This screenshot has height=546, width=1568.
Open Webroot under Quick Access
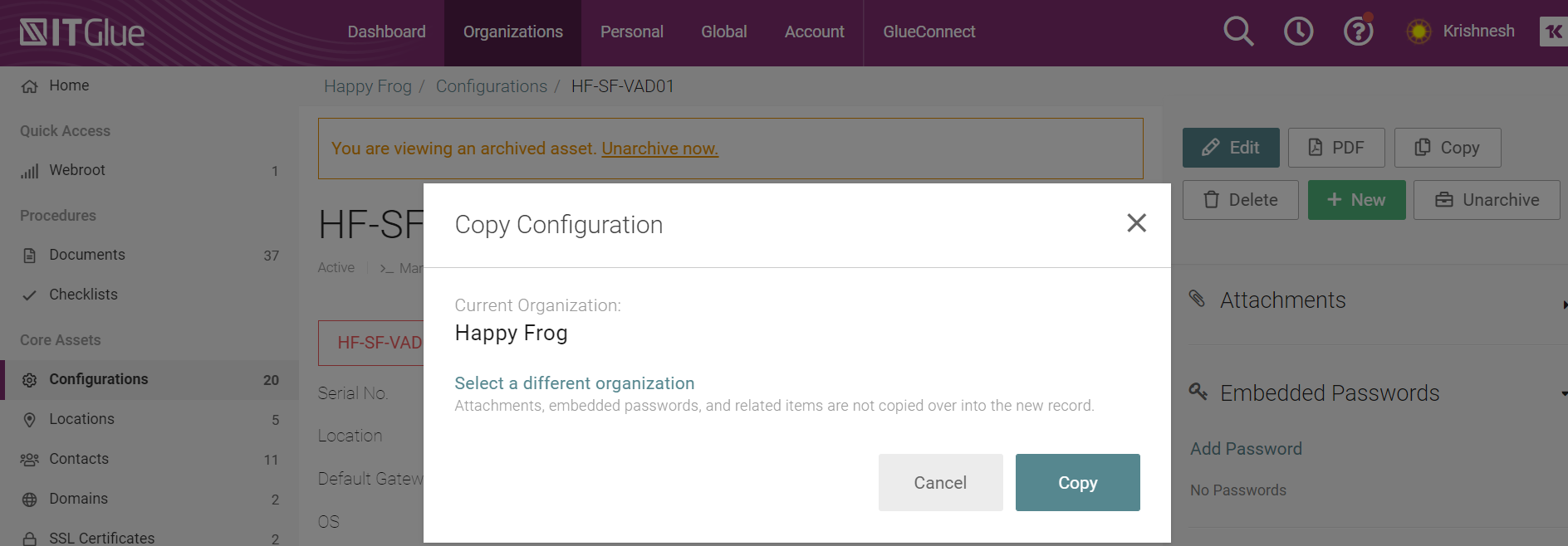pos(30,170)
